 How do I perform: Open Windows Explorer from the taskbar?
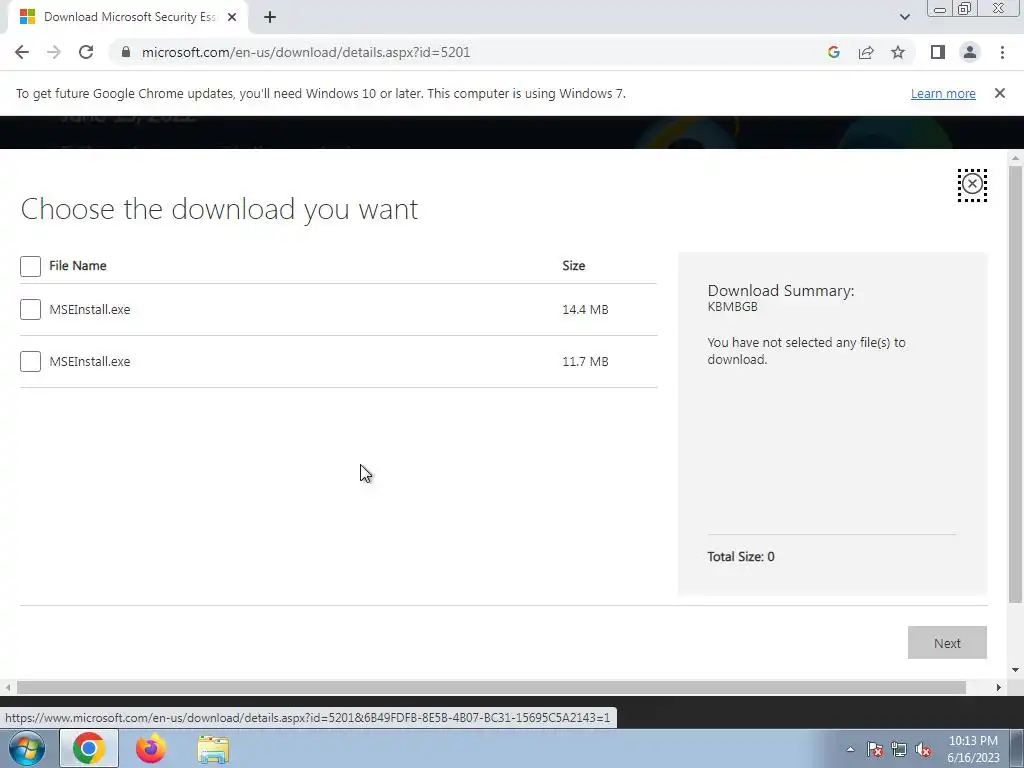pos(213,749)
